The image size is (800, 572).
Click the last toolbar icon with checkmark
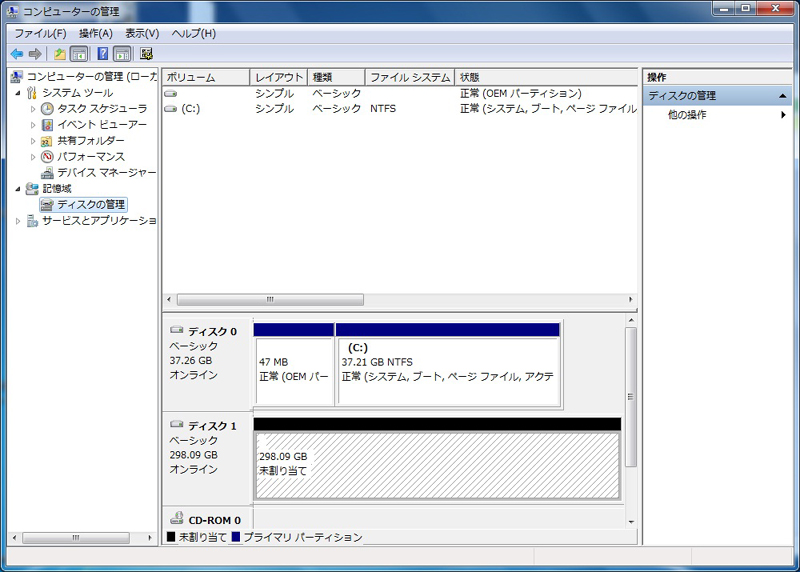146,54
